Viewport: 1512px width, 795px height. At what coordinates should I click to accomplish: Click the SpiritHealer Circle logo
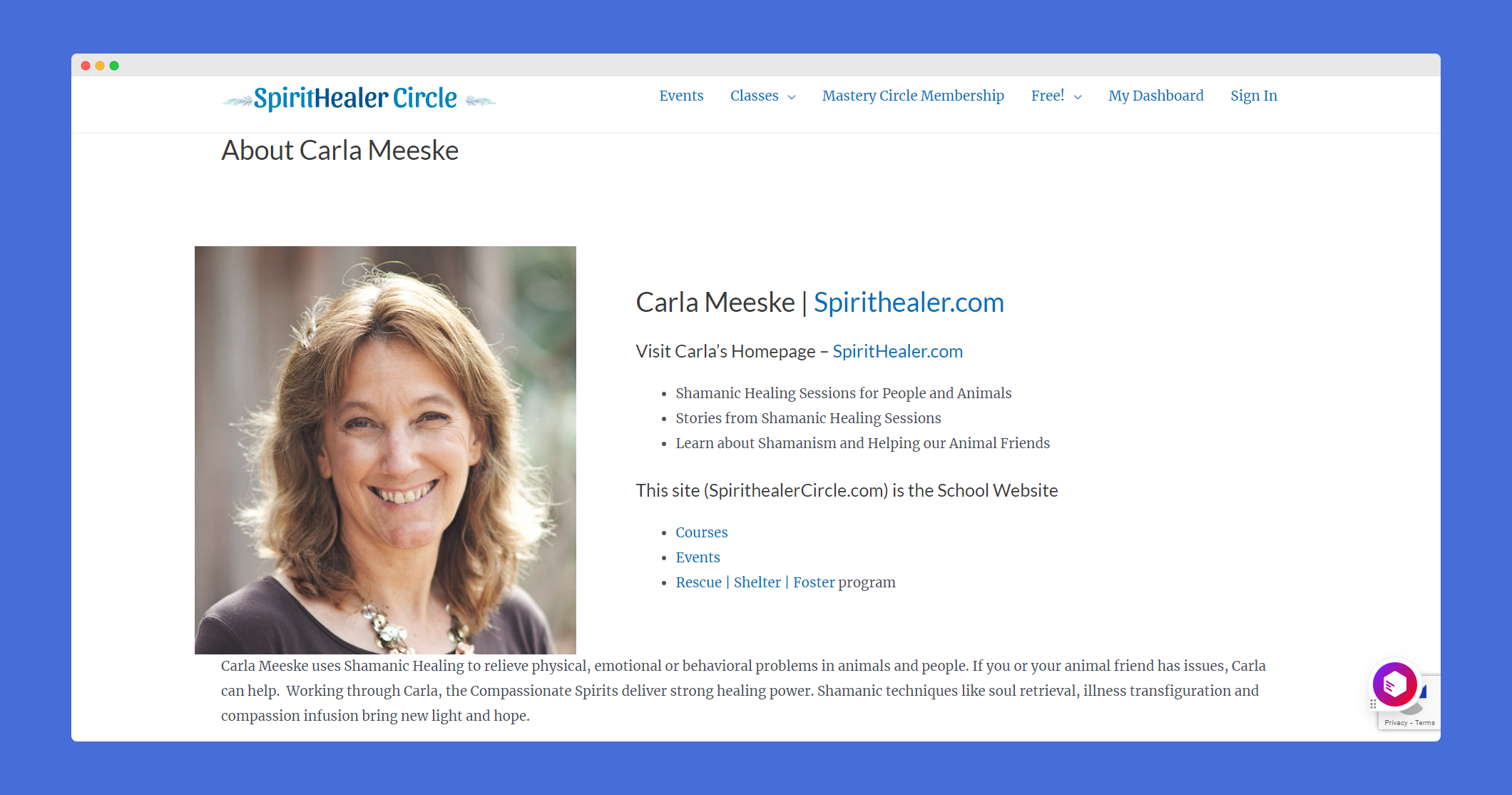click(x=359, y=98)
